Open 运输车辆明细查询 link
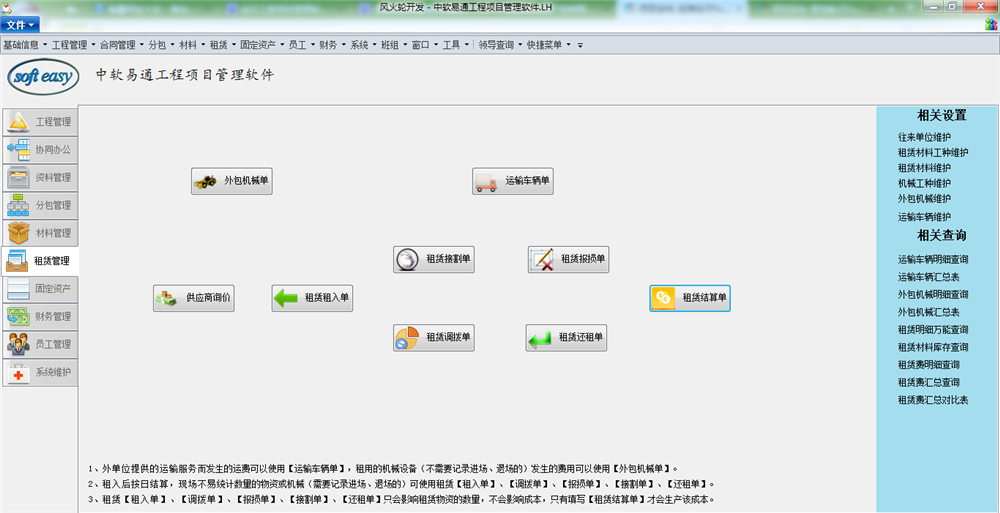 (933, 260)
